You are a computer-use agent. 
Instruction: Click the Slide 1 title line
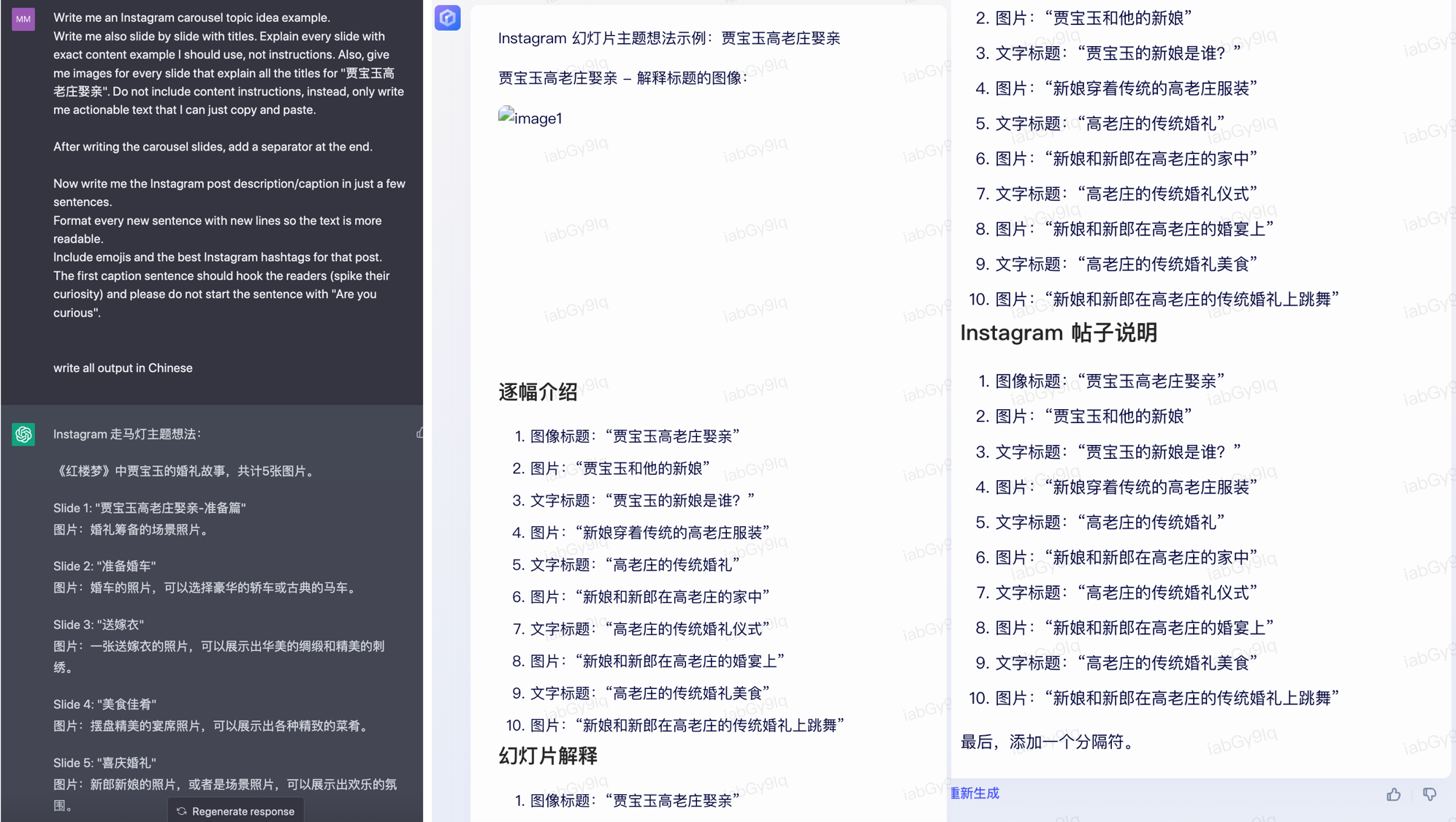(150, 508)
